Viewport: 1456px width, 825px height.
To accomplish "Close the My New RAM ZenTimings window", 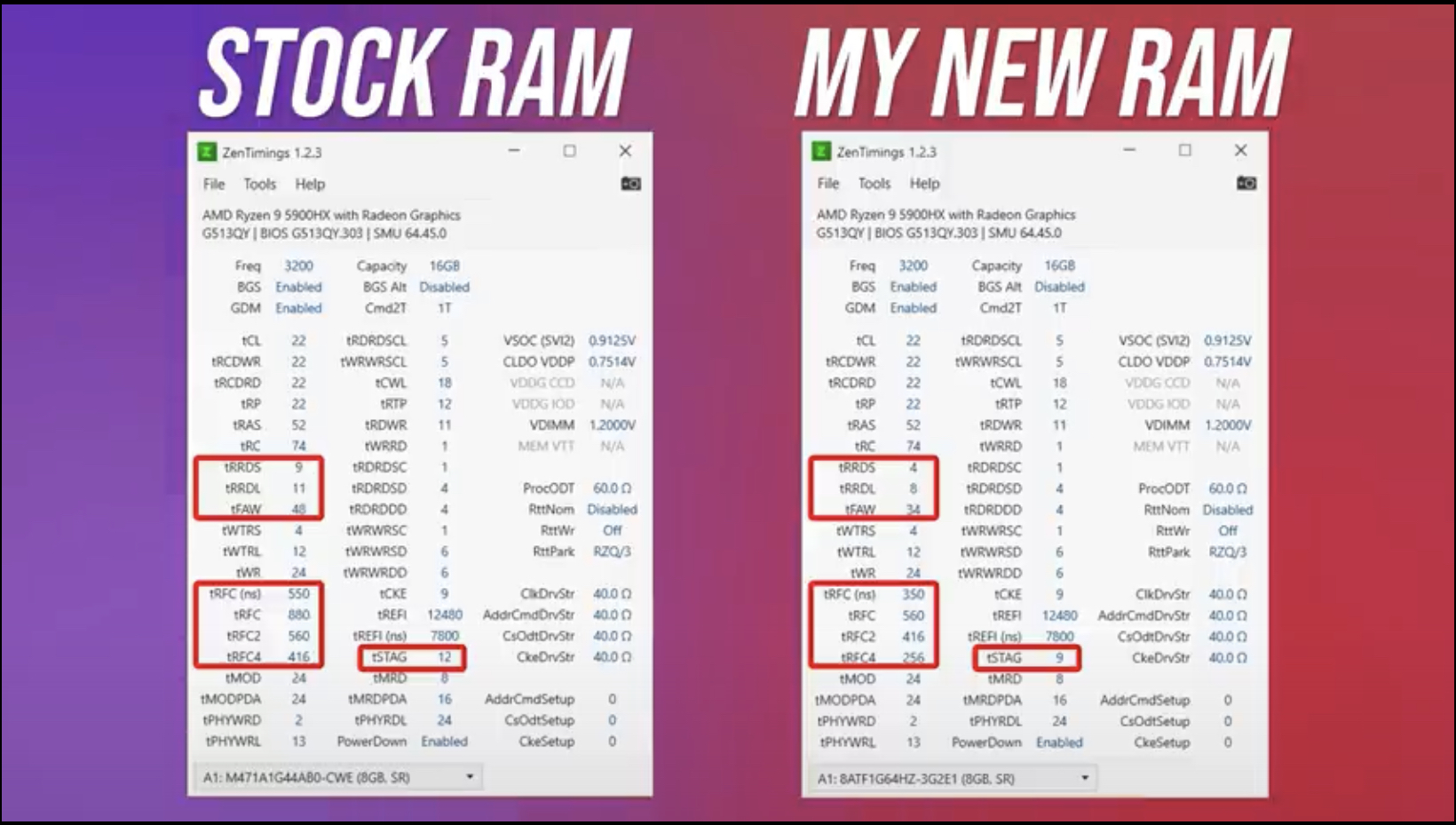I will coord(1240,150).
